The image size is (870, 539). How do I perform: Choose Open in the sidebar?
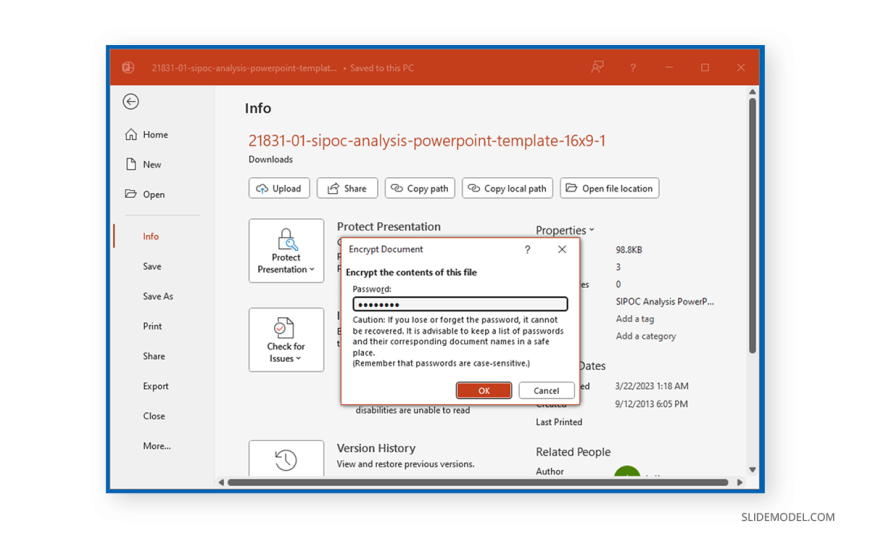[x=145, y=194]
